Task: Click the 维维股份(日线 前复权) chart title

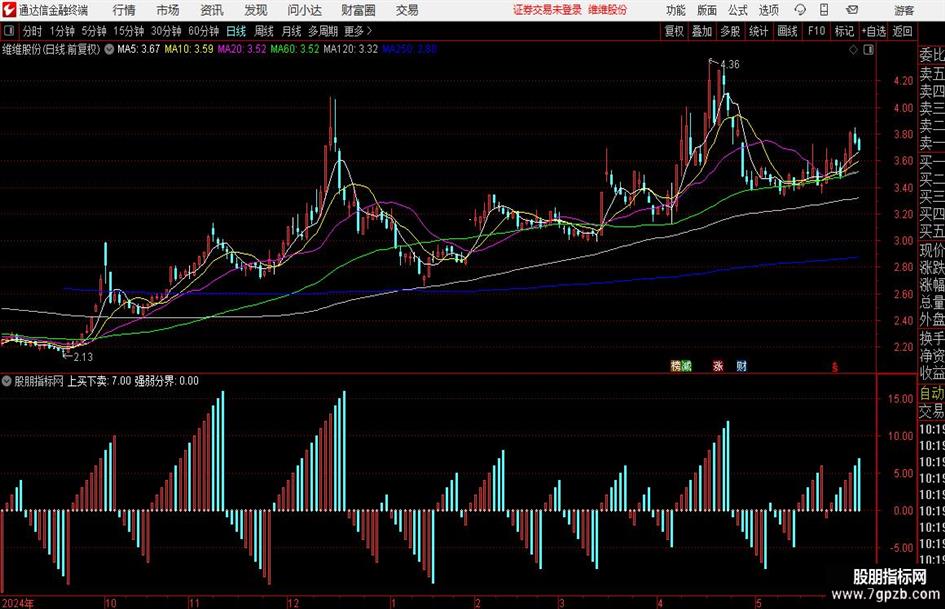Action: pos(51,49)
